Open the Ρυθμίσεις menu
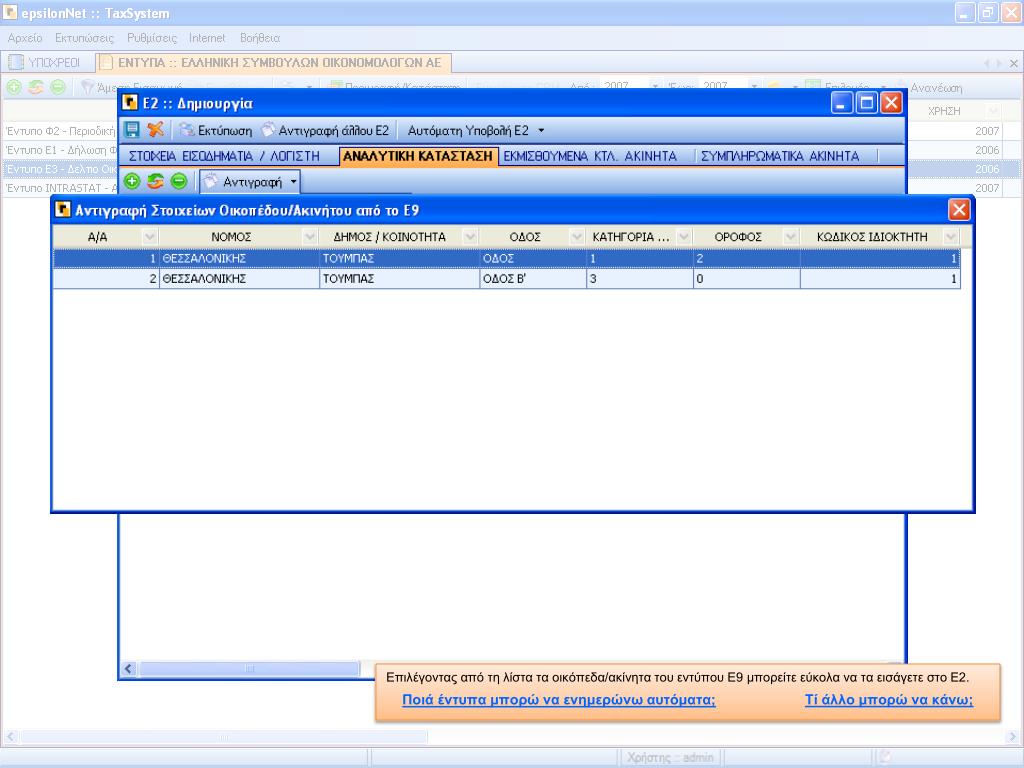Screen dimensions: 1024x768 coord(152,38)
